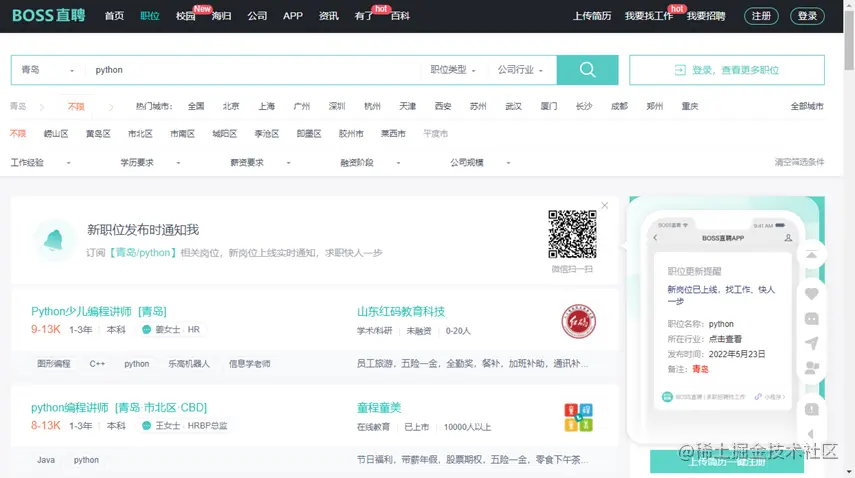Select hot city 深圳
The width and height of the screenshot is (855, 478).
(337, 106)
